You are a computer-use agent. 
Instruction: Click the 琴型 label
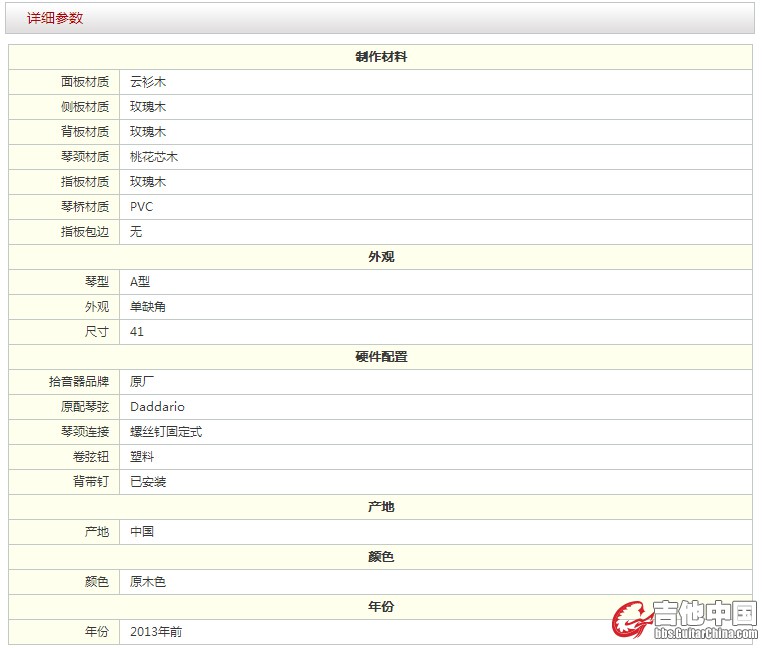(97, 282)
